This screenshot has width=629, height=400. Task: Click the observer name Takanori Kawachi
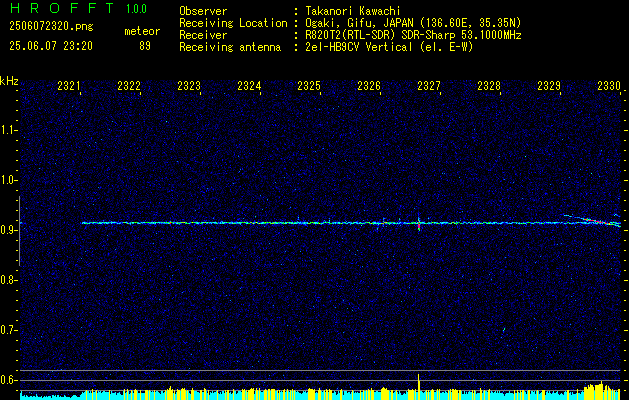pyautogui.click(x=353, y=11)
